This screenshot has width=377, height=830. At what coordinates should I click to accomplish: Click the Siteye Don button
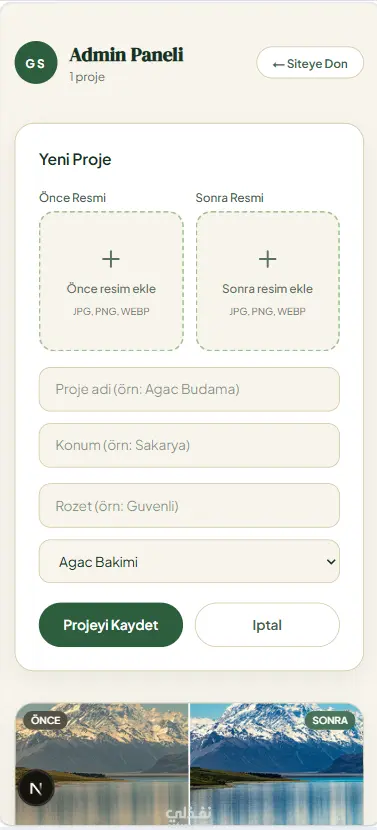(310, 63)
